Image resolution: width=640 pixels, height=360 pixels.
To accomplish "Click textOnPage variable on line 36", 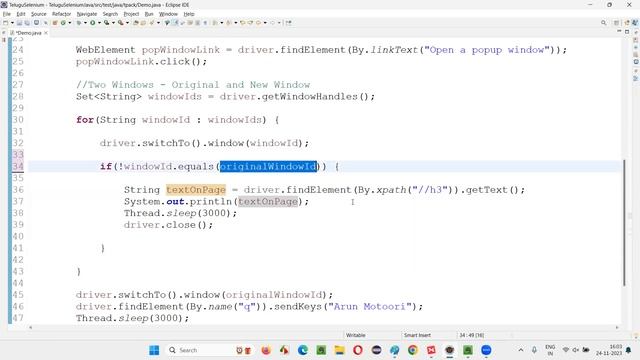I will click(196, 190).
